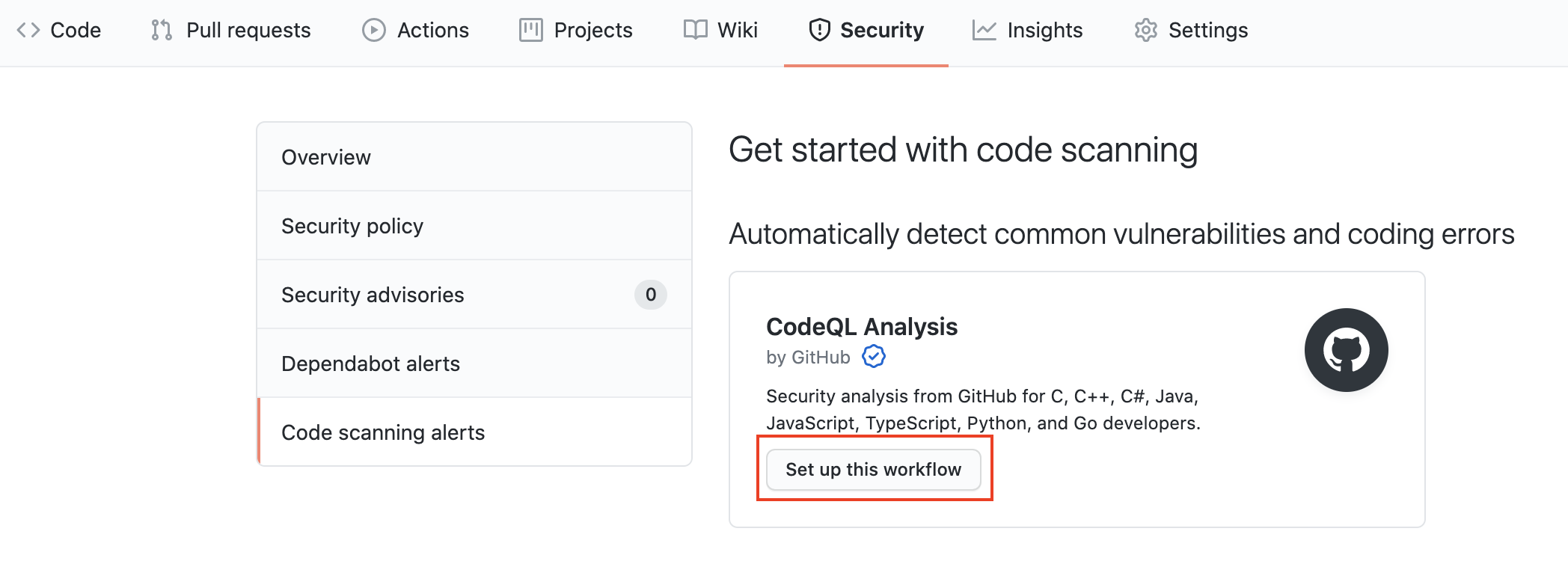1568x561 pixels.
Task: Open the Security advisories section
Action: click(x=474, y=295)
